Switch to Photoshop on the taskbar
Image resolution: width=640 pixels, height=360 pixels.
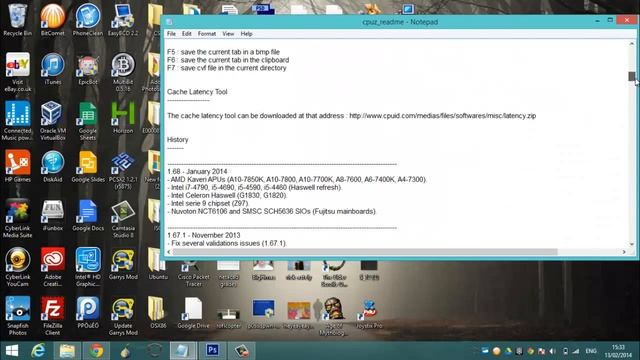tap(212, 351)
